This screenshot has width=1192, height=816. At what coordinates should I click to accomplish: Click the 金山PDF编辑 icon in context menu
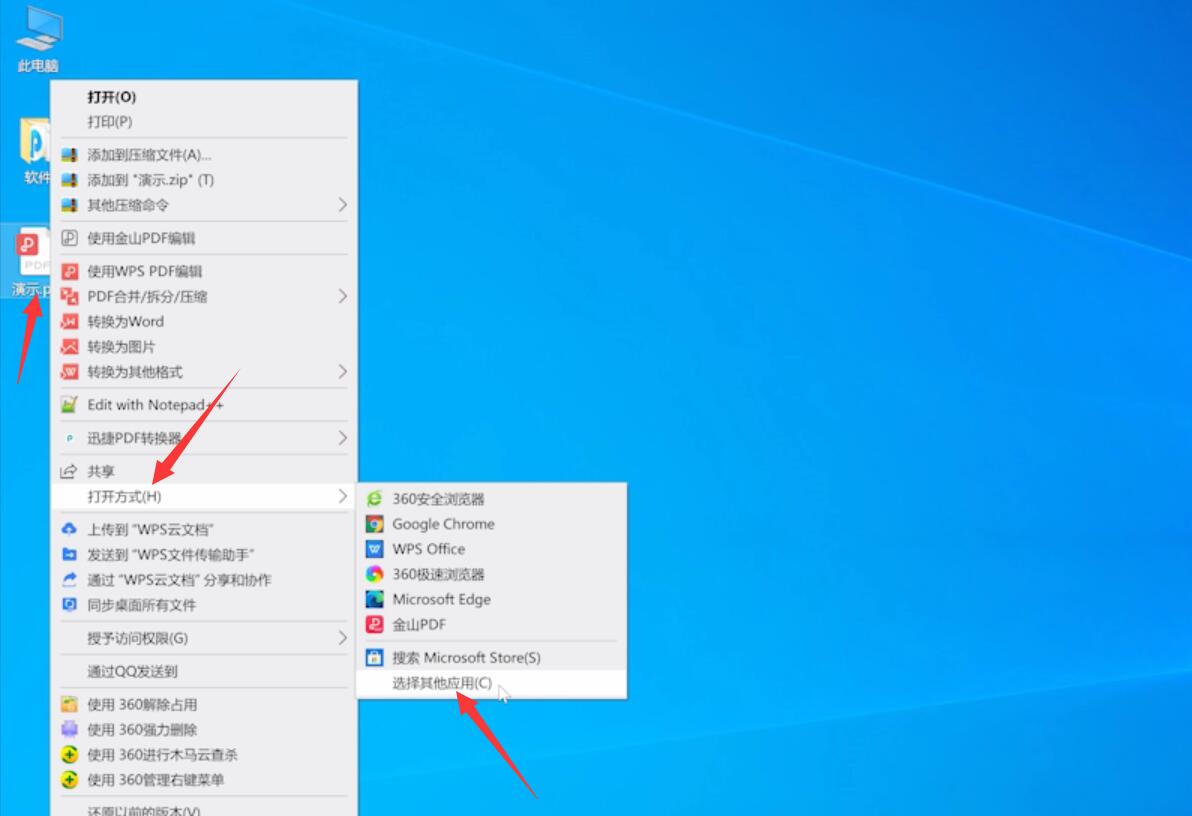[x=69, y=238]
